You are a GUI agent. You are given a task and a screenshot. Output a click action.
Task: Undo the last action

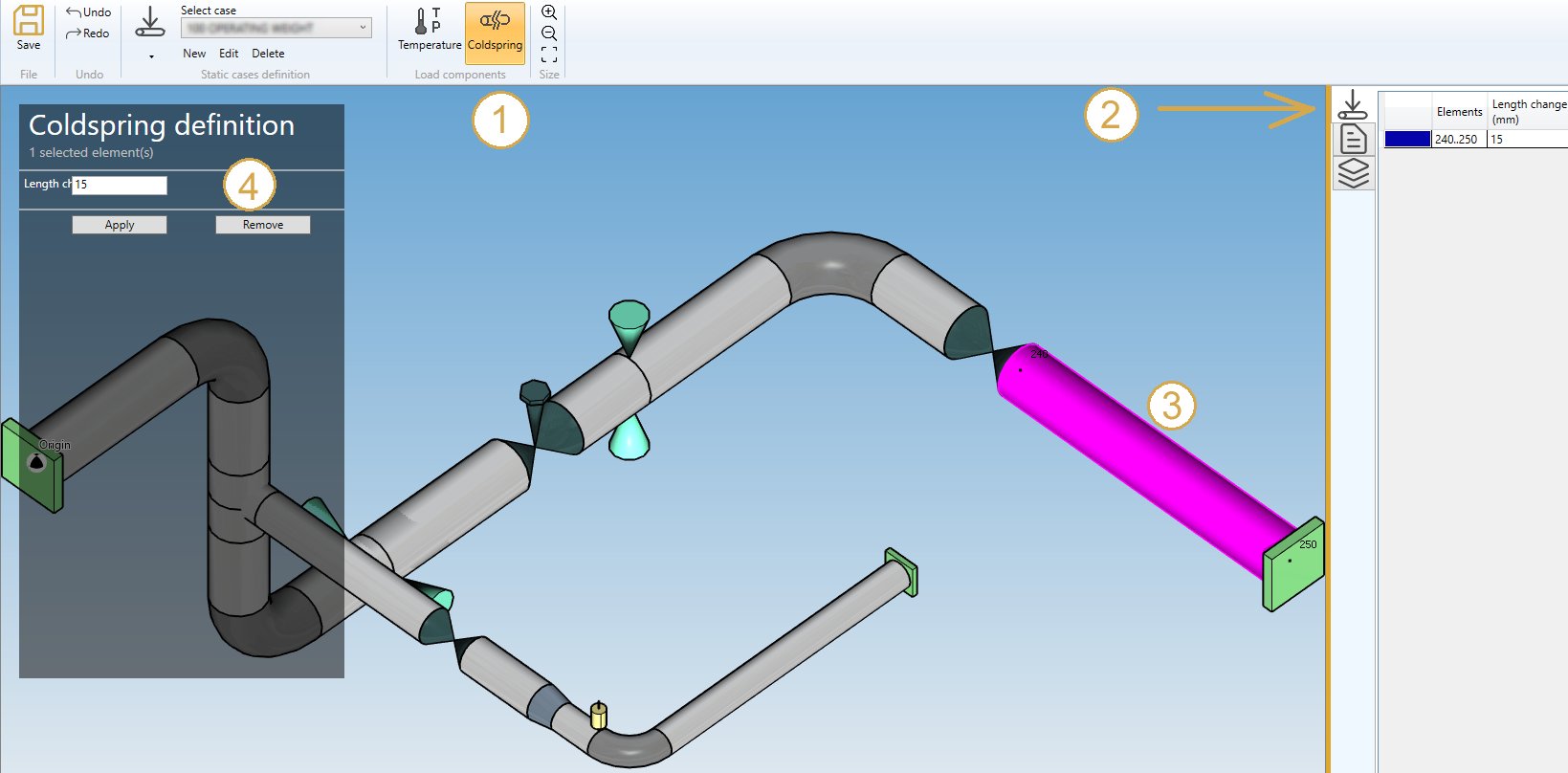(88, 12)
